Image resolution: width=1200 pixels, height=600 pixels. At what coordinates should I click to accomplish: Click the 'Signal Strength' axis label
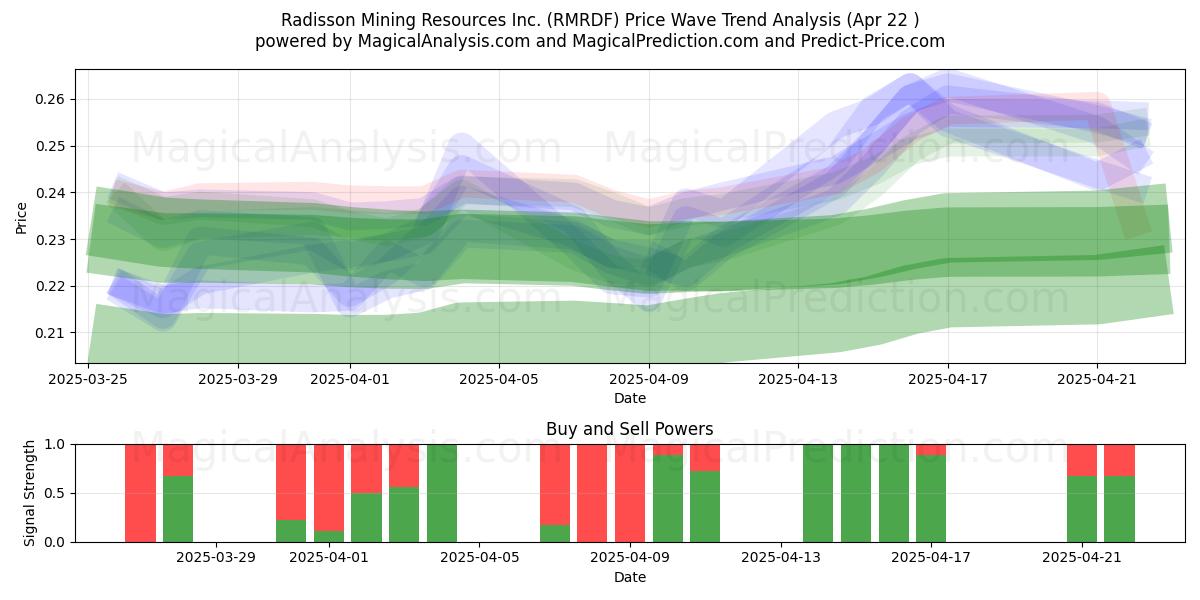pyautogui.click(x=30, y=493)
